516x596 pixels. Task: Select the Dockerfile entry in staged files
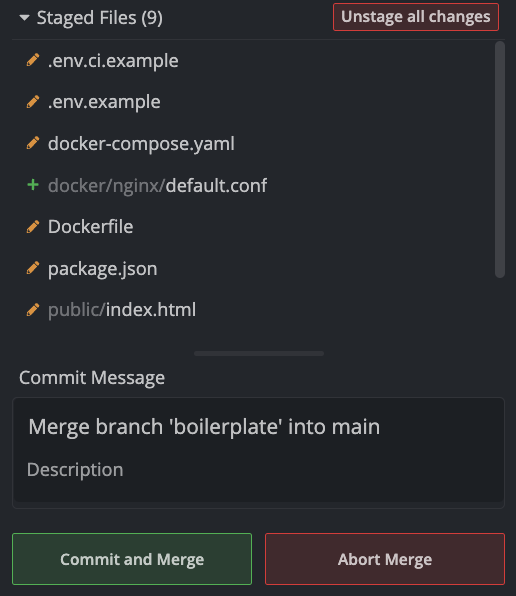click(x=90, y=227)
